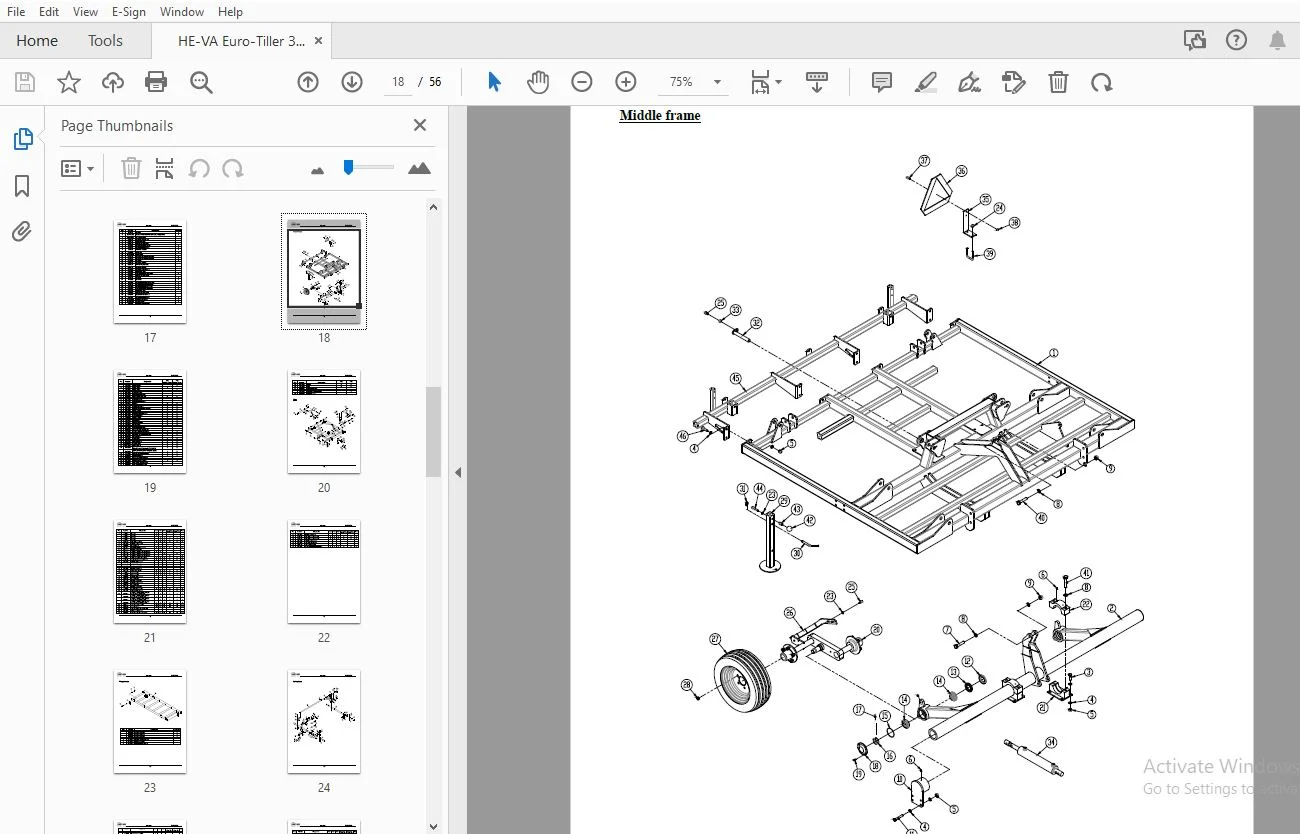Open the Page Thumbnails sidebar icon
The height and width of the screenshot is (834, 1300).
point(22,140)
